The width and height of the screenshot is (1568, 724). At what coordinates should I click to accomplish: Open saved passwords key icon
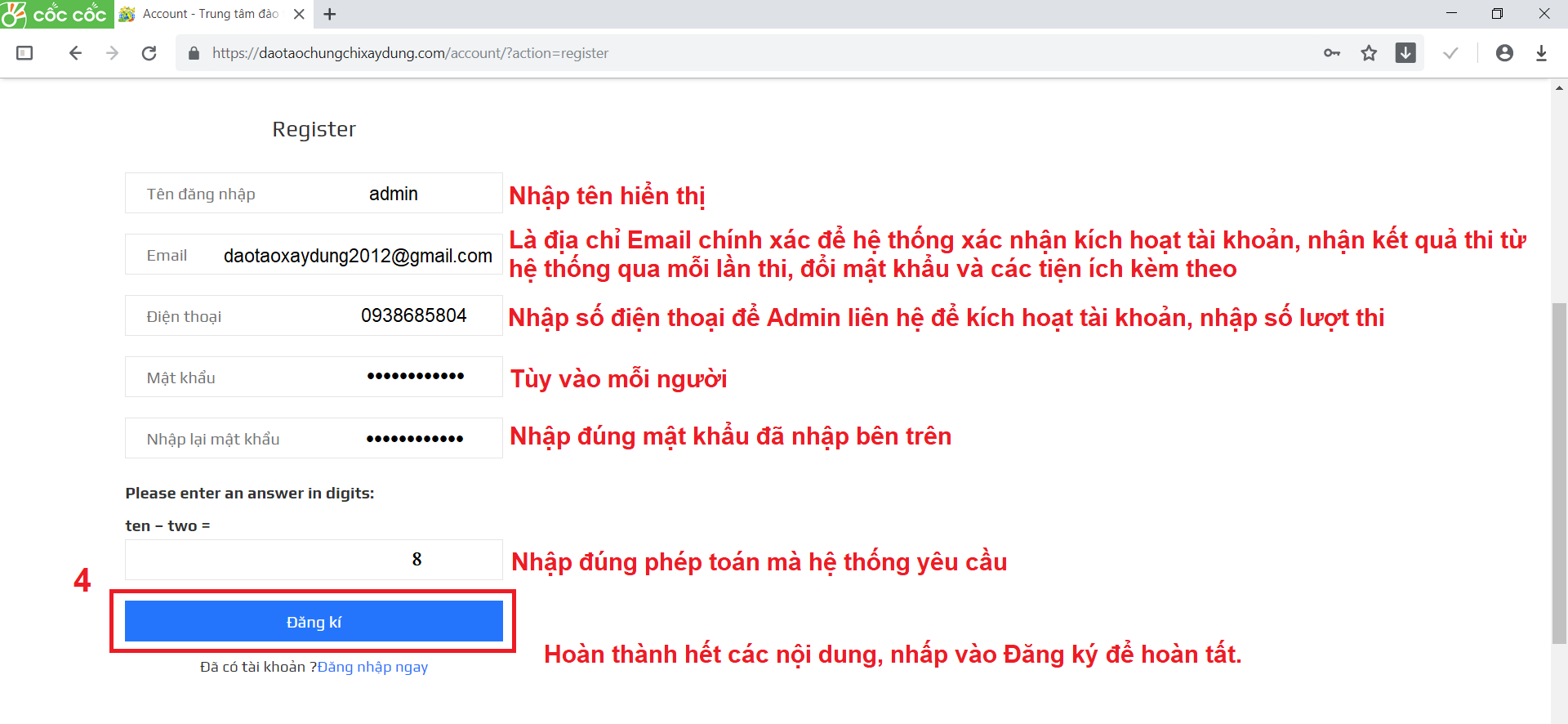click(1332, 53)
